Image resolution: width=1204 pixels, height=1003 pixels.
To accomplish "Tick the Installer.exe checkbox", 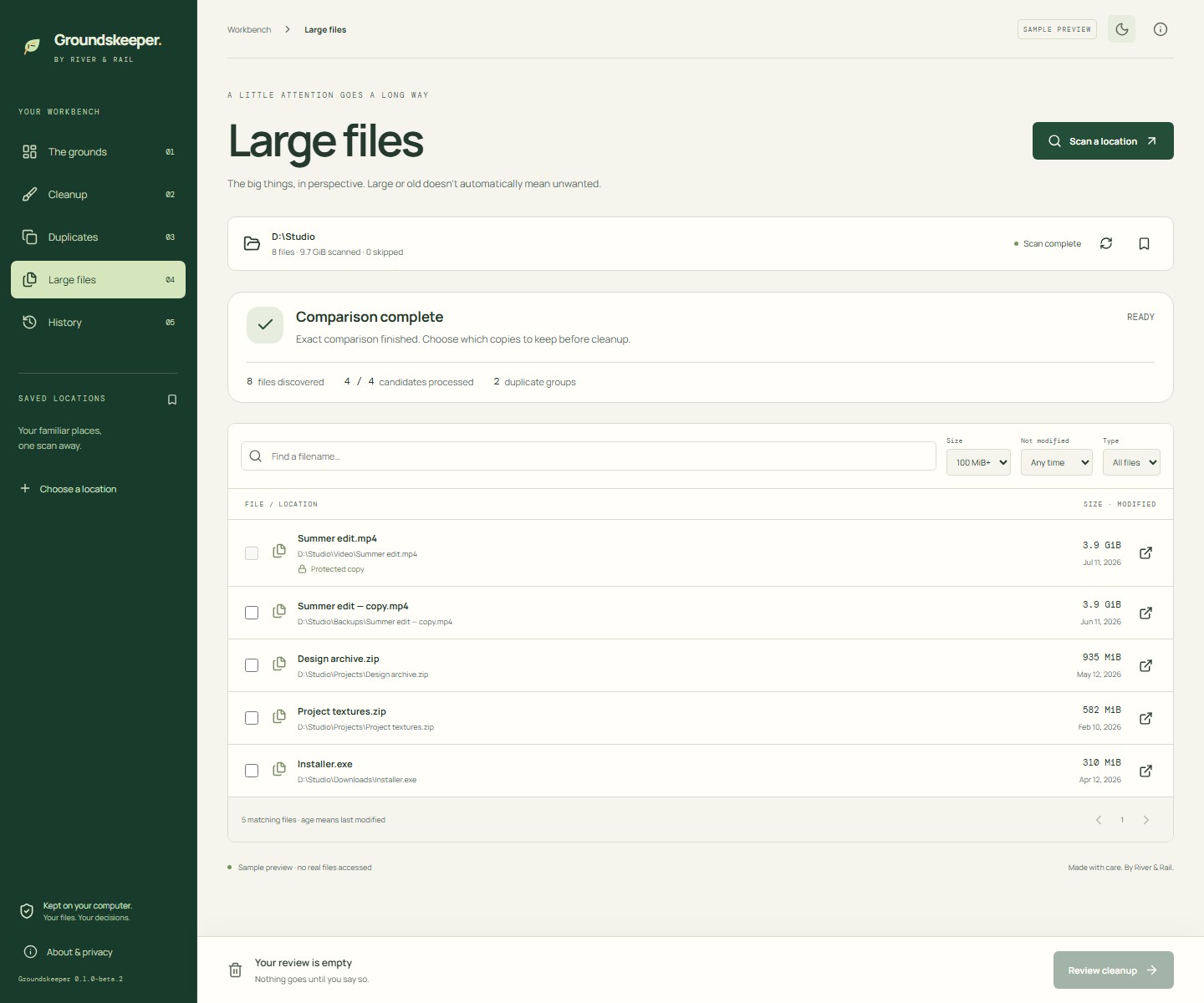I will point(252,771).
